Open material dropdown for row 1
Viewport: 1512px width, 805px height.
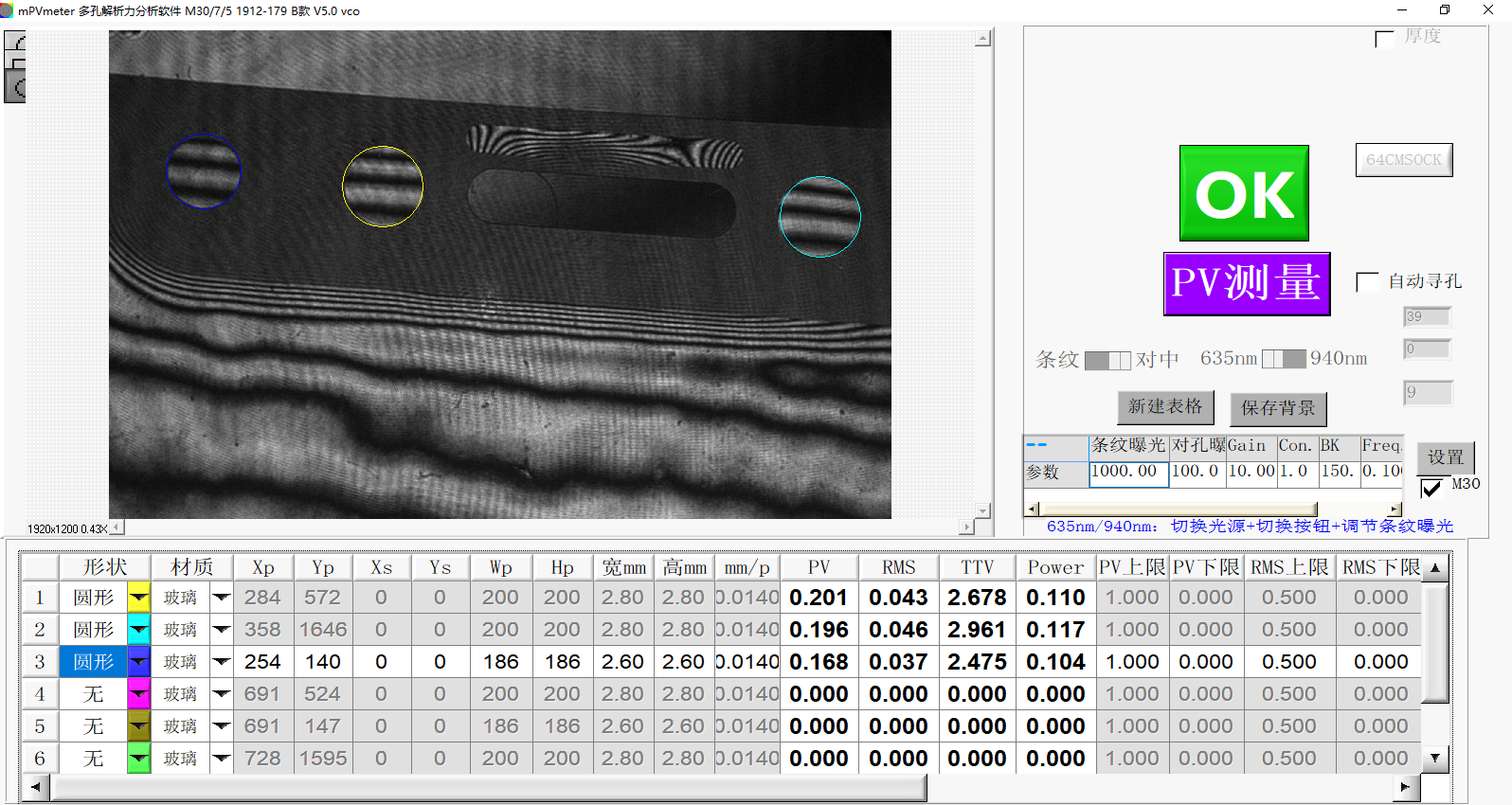pos(222,598)
